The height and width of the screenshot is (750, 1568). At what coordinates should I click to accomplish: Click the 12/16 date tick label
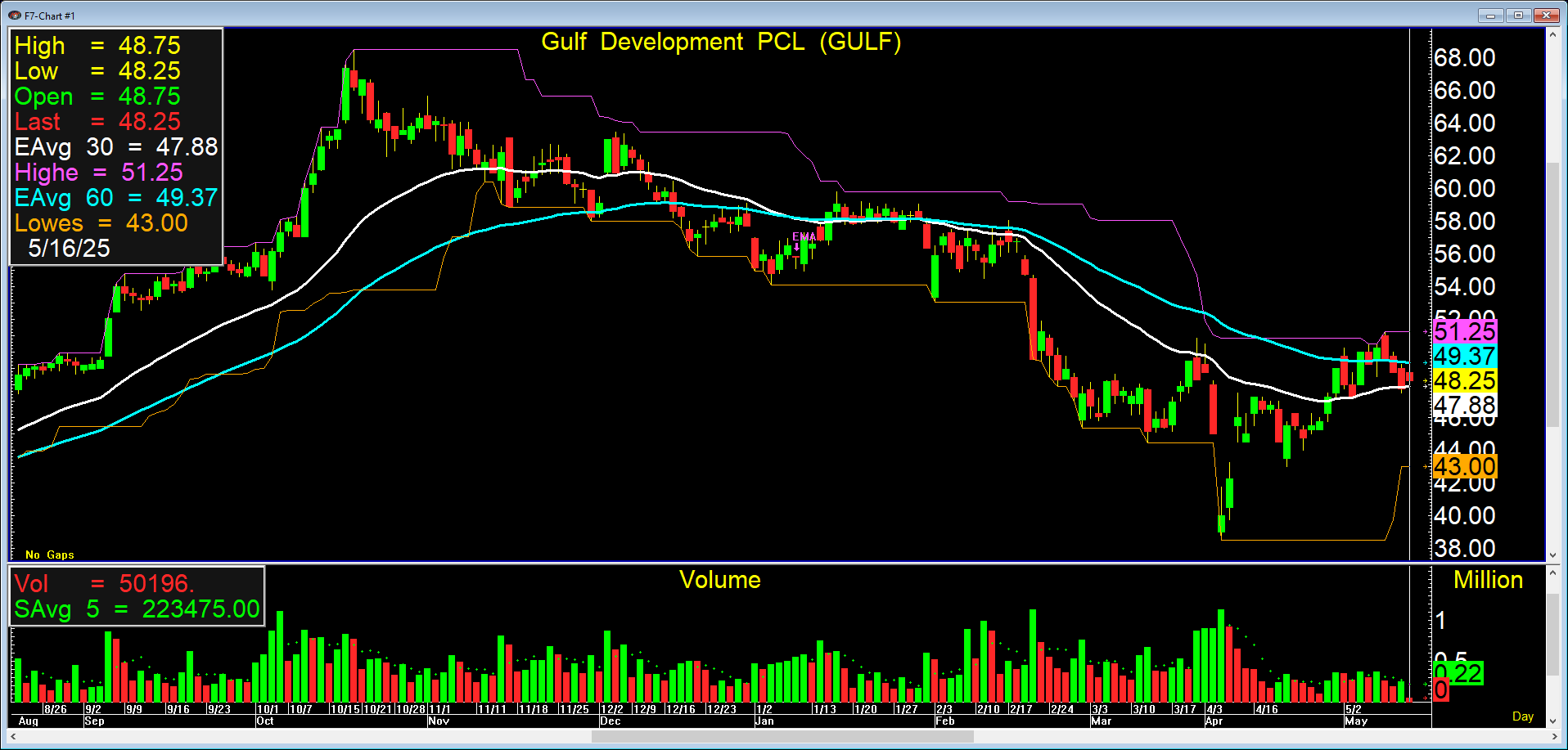(681, 709)
